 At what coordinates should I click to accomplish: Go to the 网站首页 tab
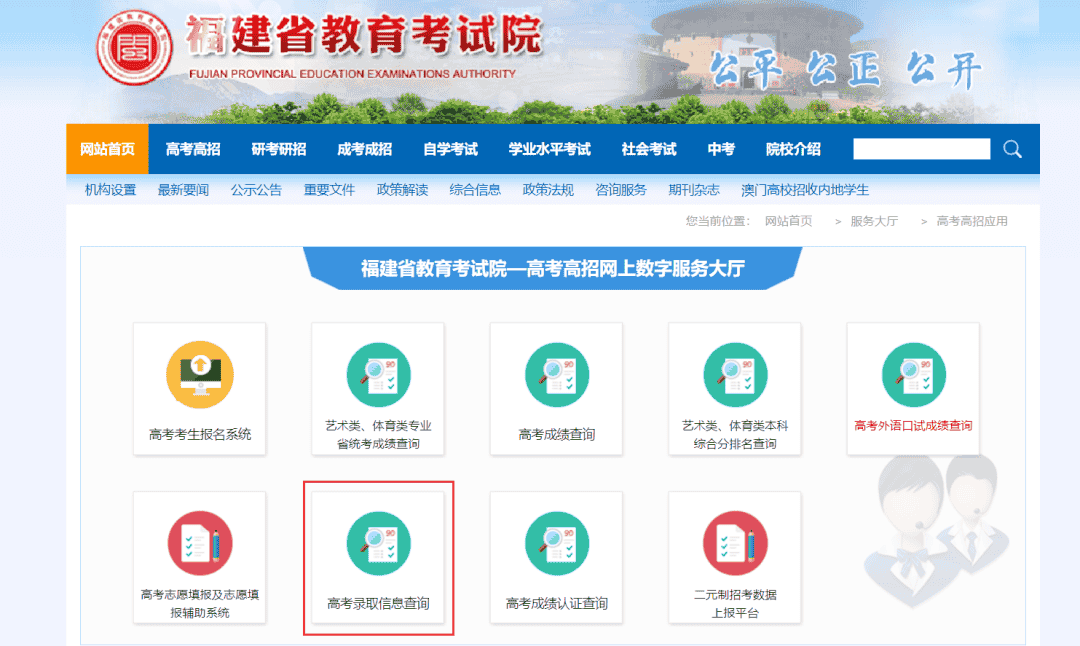pyautogui.click(x=107, y=149)
